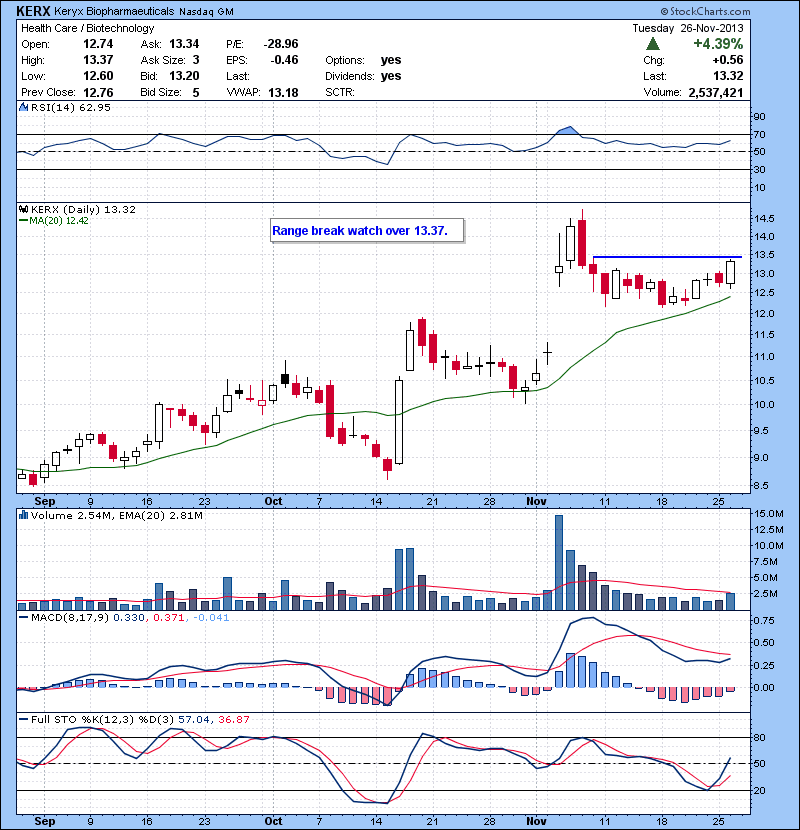Click the 0.371 MACD signal value
The image size is (800, 830).
pyautogui.click(x=169, y=617)
